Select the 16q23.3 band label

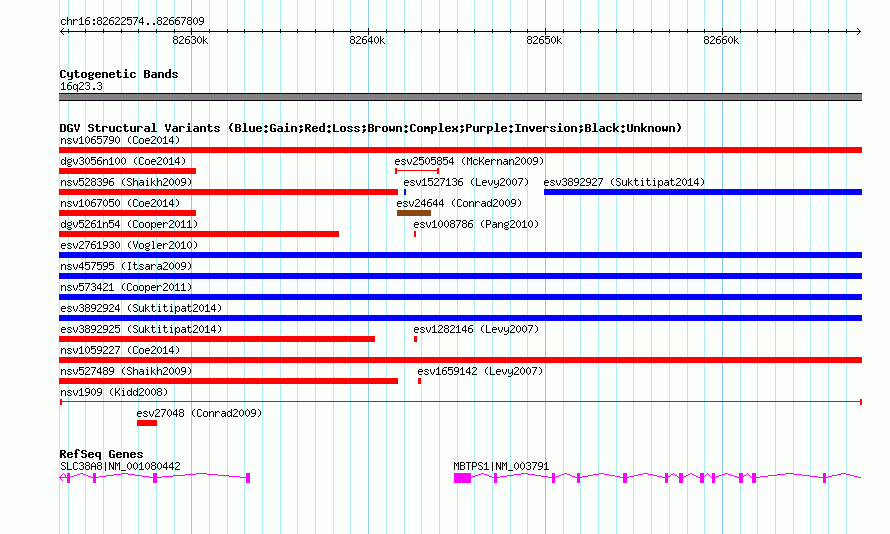point(81,86)
